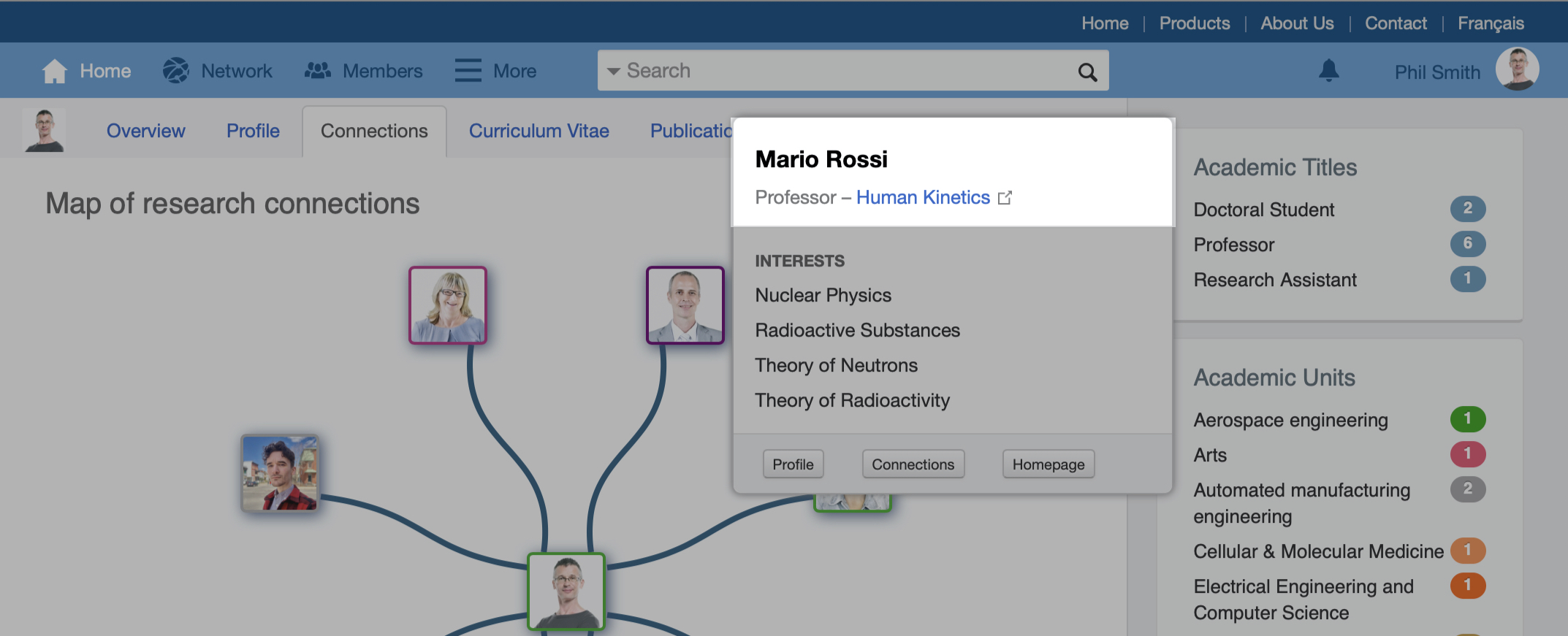The width and height of the screenshot is (1568, 636).
Task: Open the Overview tab
Action: pyautogui.click(x=146, y=131)
